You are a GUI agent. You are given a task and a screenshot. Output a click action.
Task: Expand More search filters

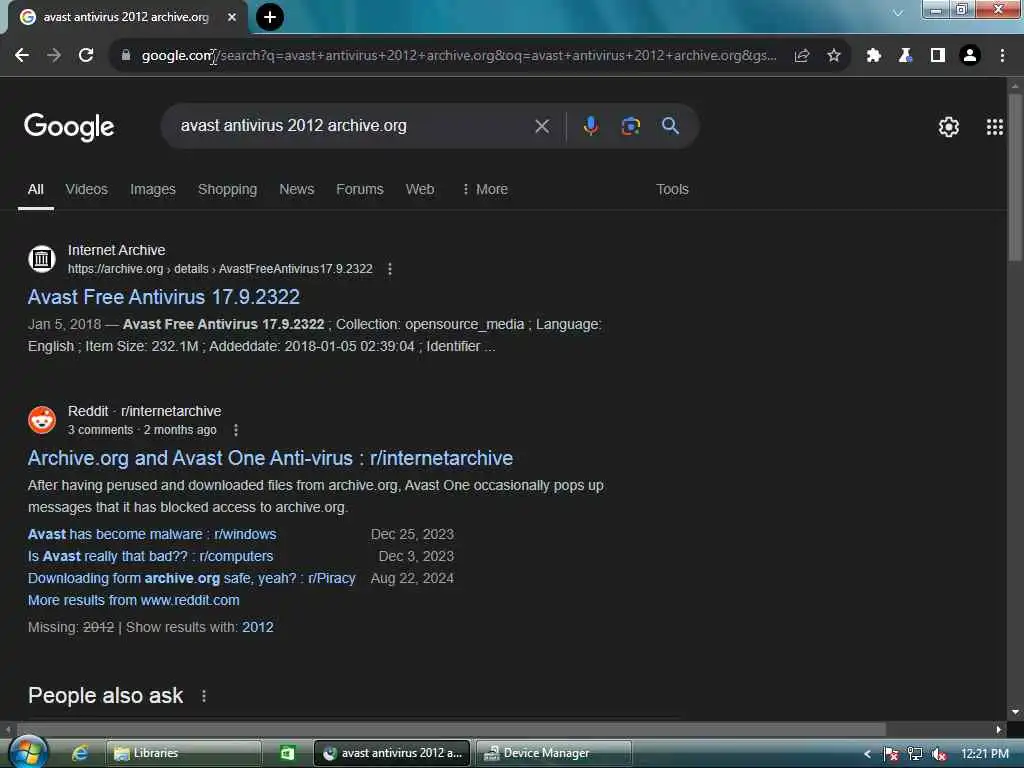(x=485, y=189)
